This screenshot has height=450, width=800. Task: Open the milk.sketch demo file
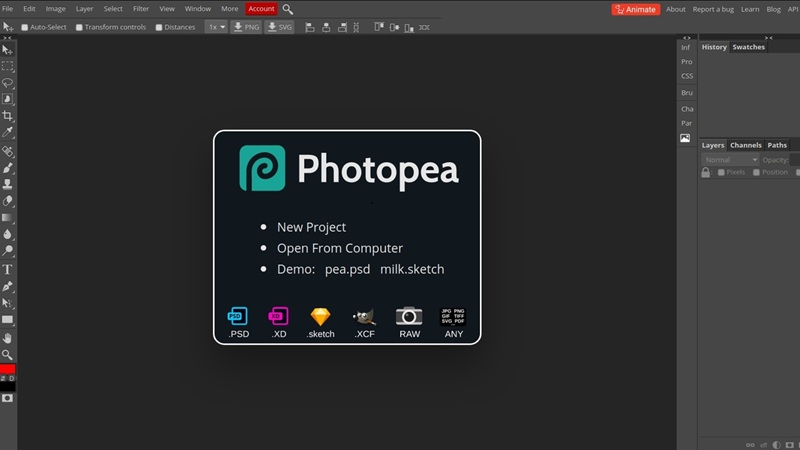[412, 269]
